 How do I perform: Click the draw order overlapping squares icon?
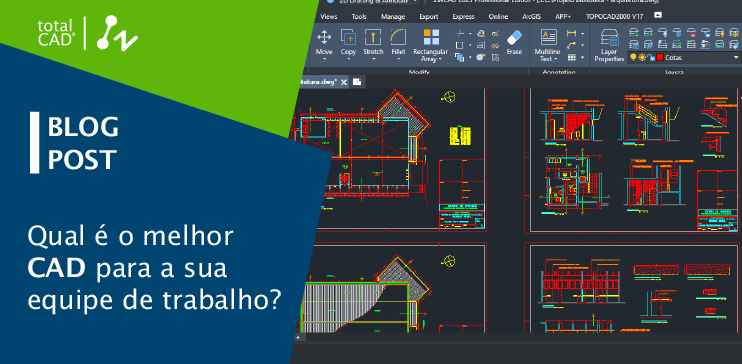[x=459, y=57]
